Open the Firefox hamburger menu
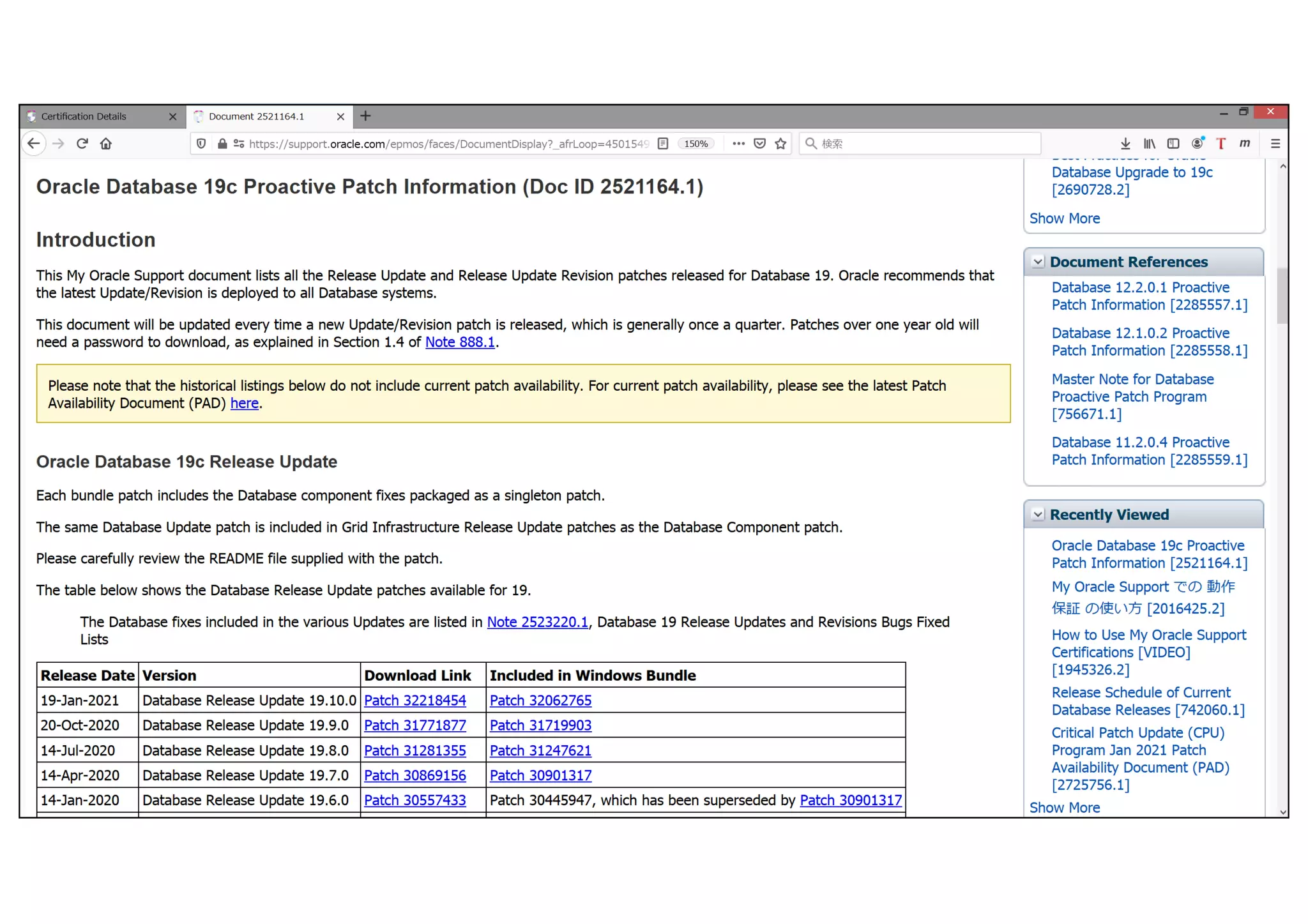Image resolution: width=1308 pixels, height=924 pixels. click(1275, 144)
